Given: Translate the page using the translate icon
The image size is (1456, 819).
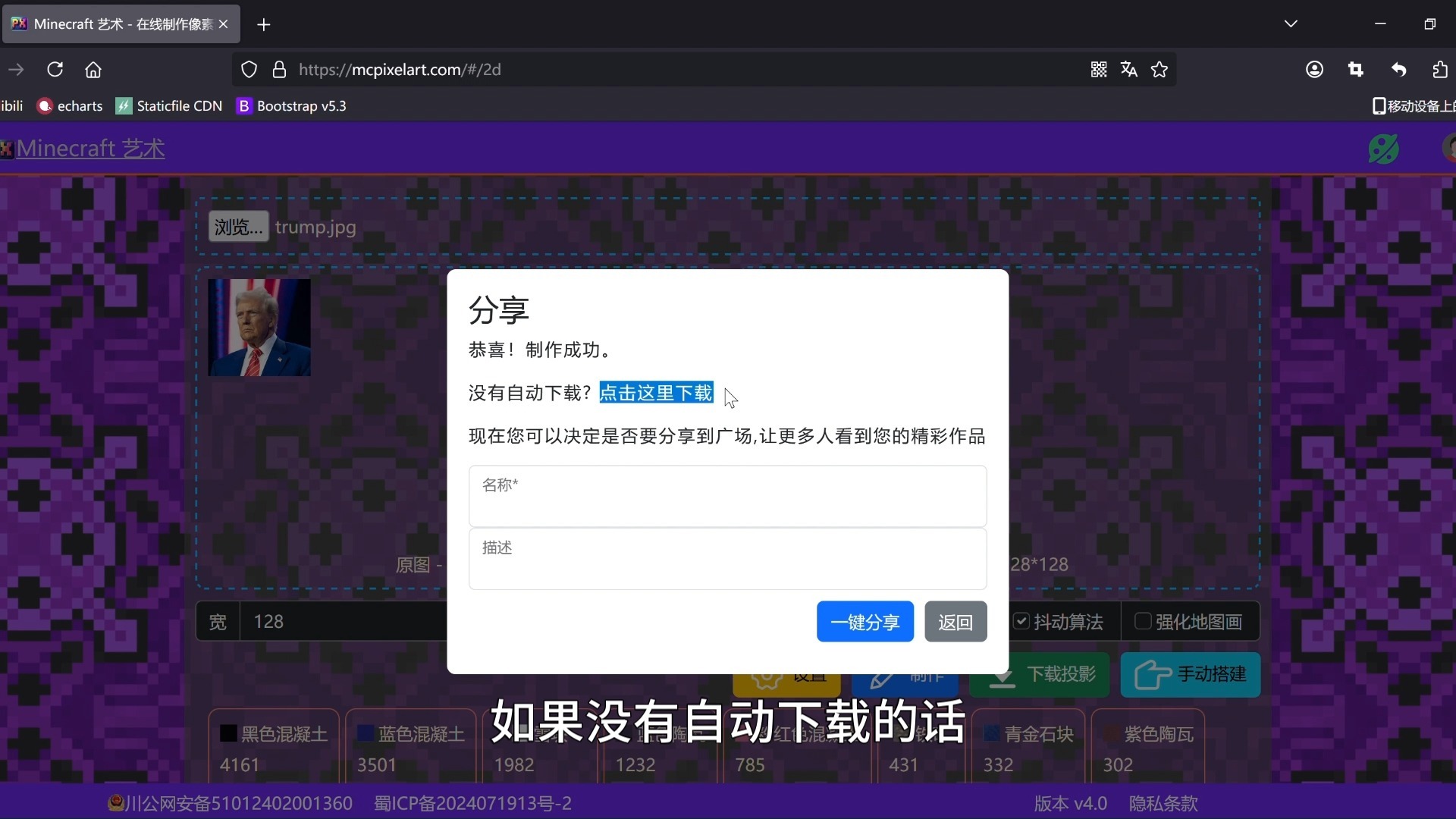Looking at the screenshot, I should pos(1128,69).
